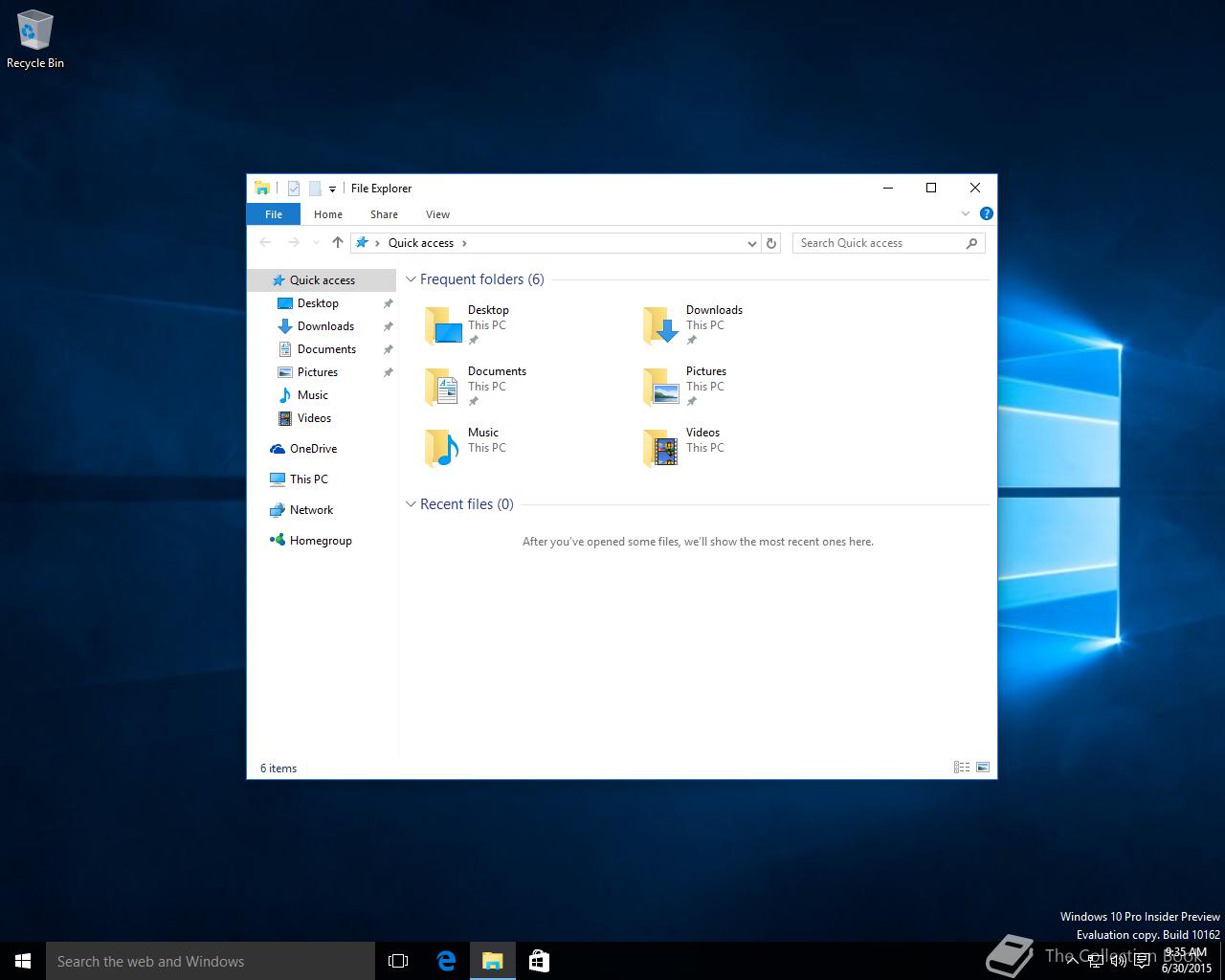Switch to large icons view in status bar
1225x980 pixels.
pyautogui.click(x=982, y=768)
